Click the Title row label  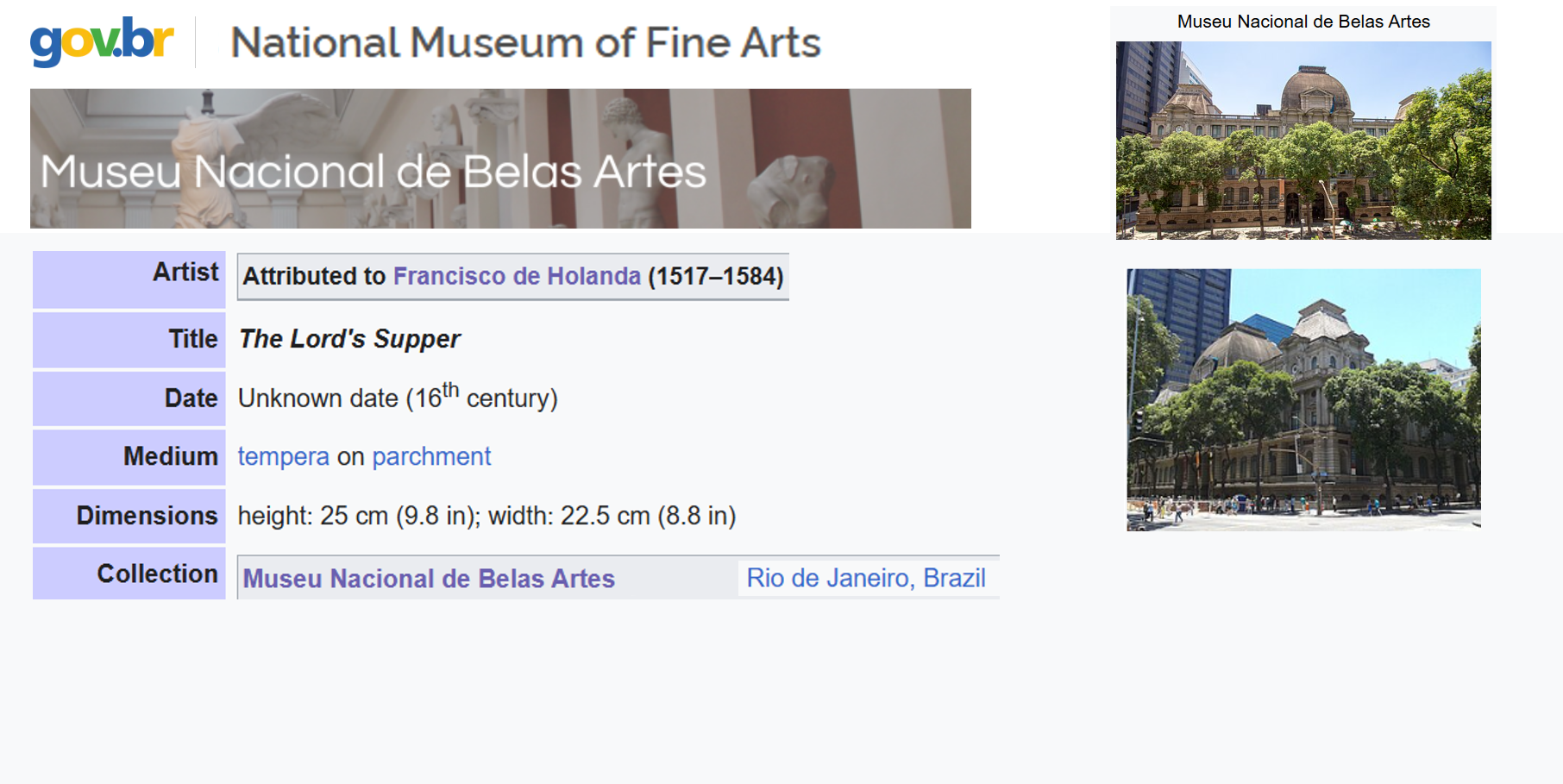(193, 339)
